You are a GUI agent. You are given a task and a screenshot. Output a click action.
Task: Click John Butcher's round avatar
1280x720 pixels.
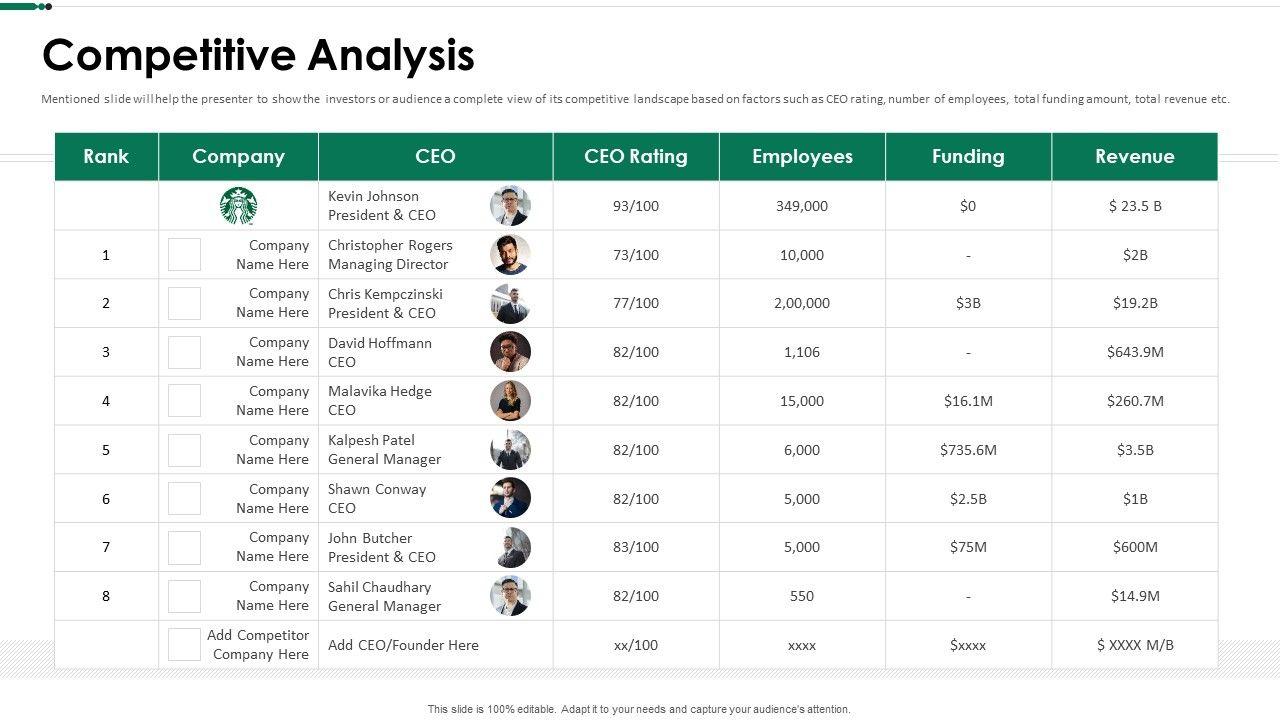point(510,547)
